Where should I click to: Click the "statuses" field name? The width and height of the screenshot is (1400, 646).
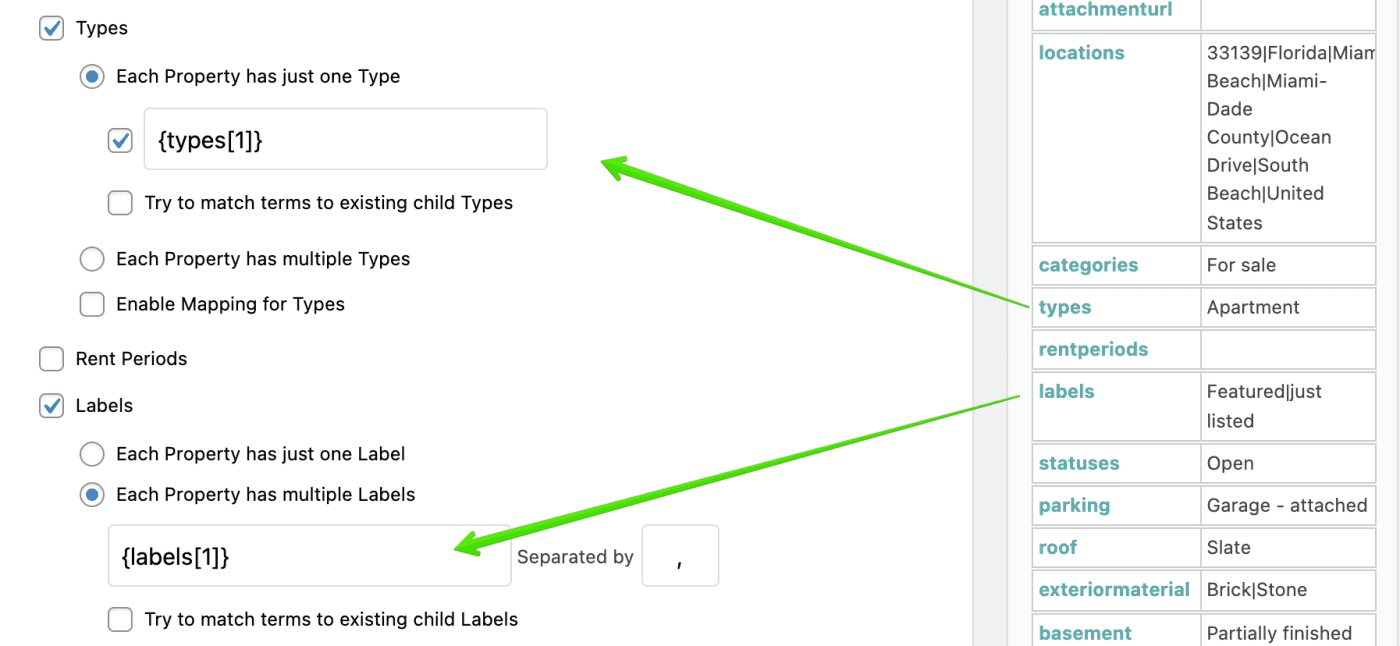(x=1079, y=463)
